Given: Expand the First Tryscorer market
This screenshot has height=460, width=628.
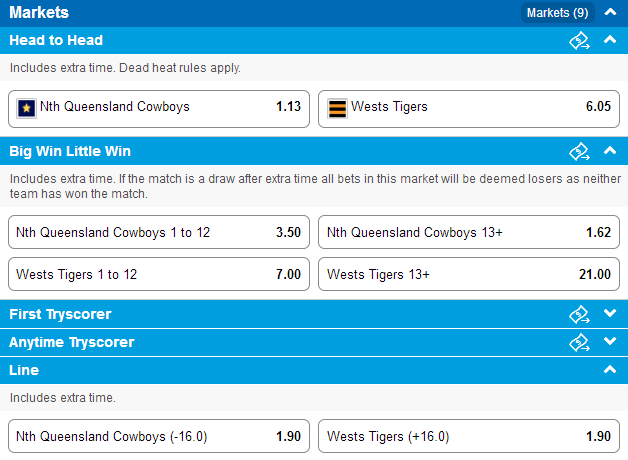Looking at the screenshot, I should point(610,313).
